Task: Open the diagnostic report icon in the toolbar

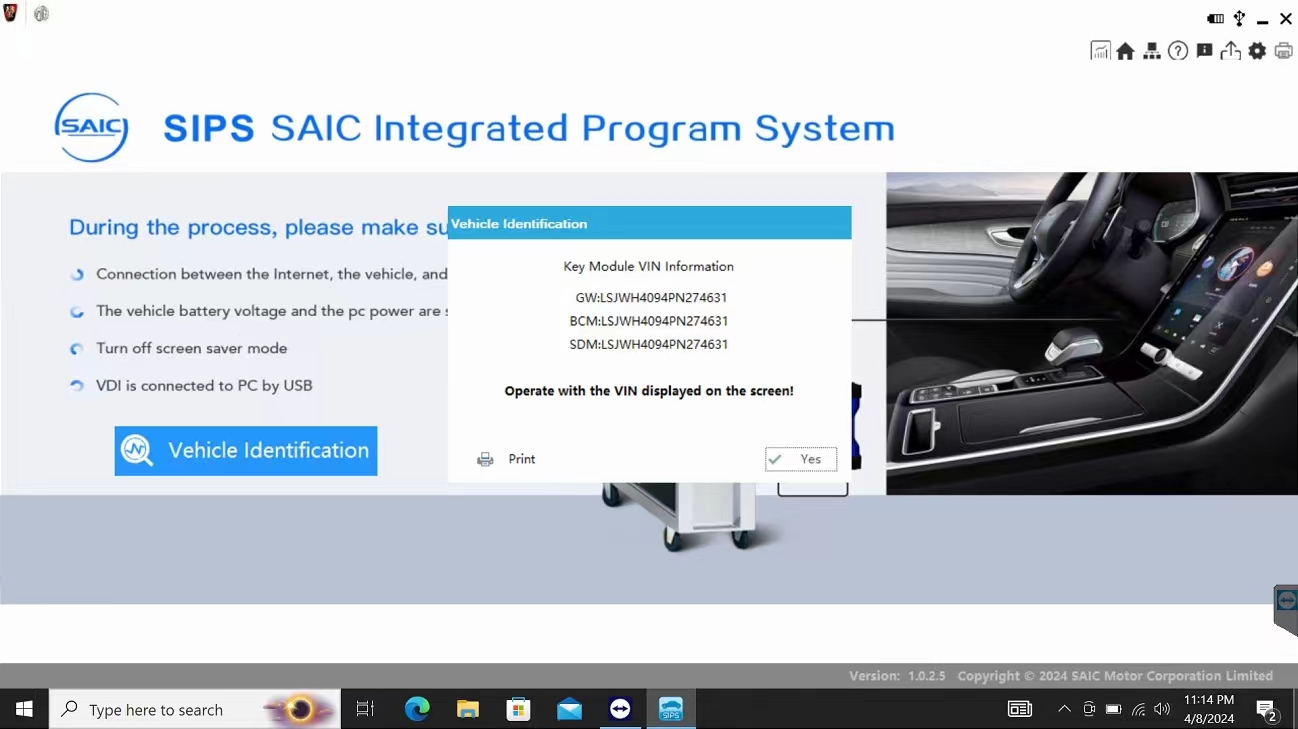Action: (1100, 50)
